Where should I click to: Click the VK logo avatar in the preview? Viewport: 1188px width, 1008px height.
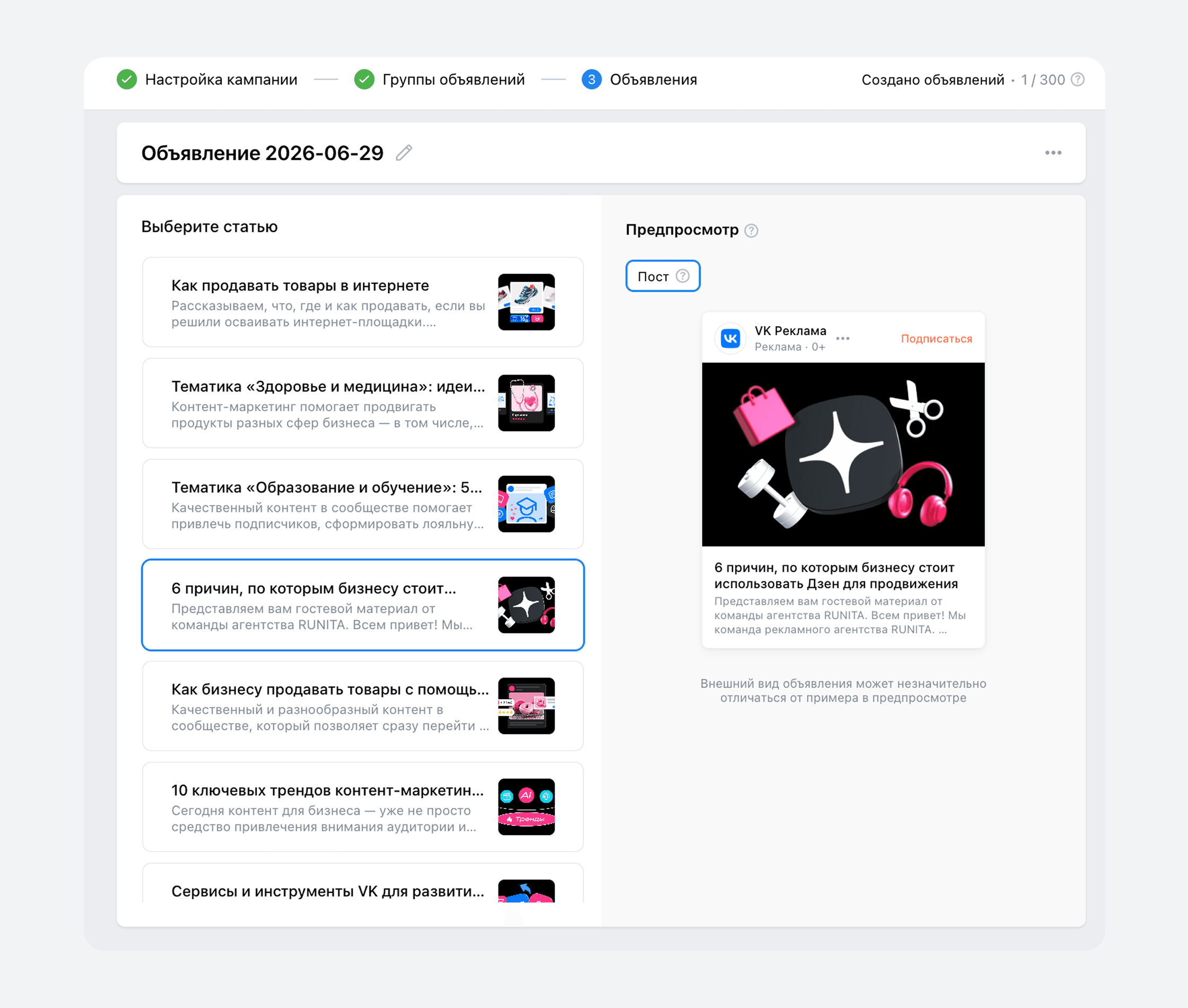(x=730, y=339)
